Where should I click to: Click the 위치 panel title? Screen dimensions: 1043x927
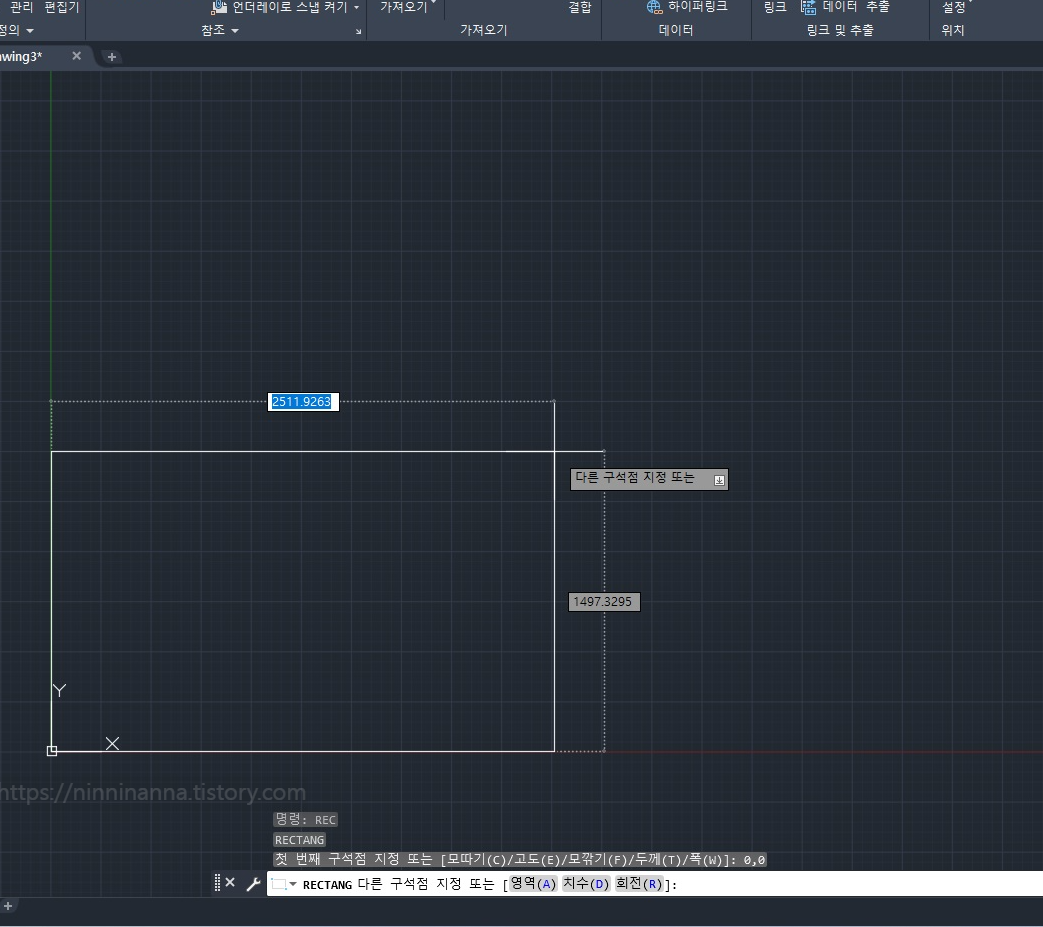(x=953, y=31)
